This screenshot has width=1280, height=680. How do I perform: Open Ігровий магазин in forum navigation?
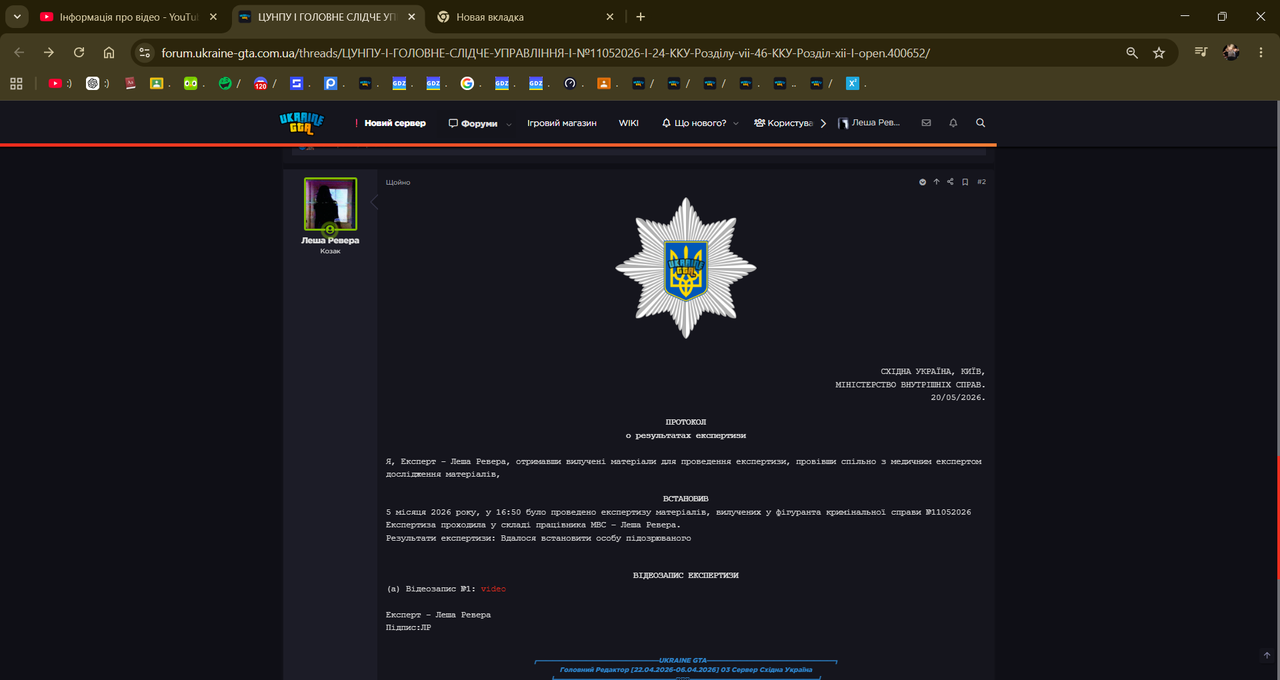(562, 123)
